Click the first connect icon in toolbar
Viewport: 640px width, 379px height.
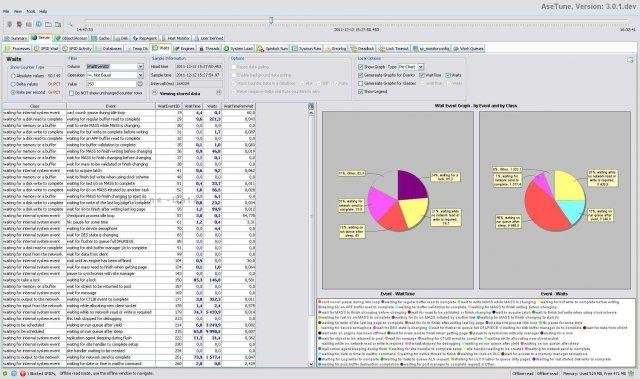click(10, 24)
